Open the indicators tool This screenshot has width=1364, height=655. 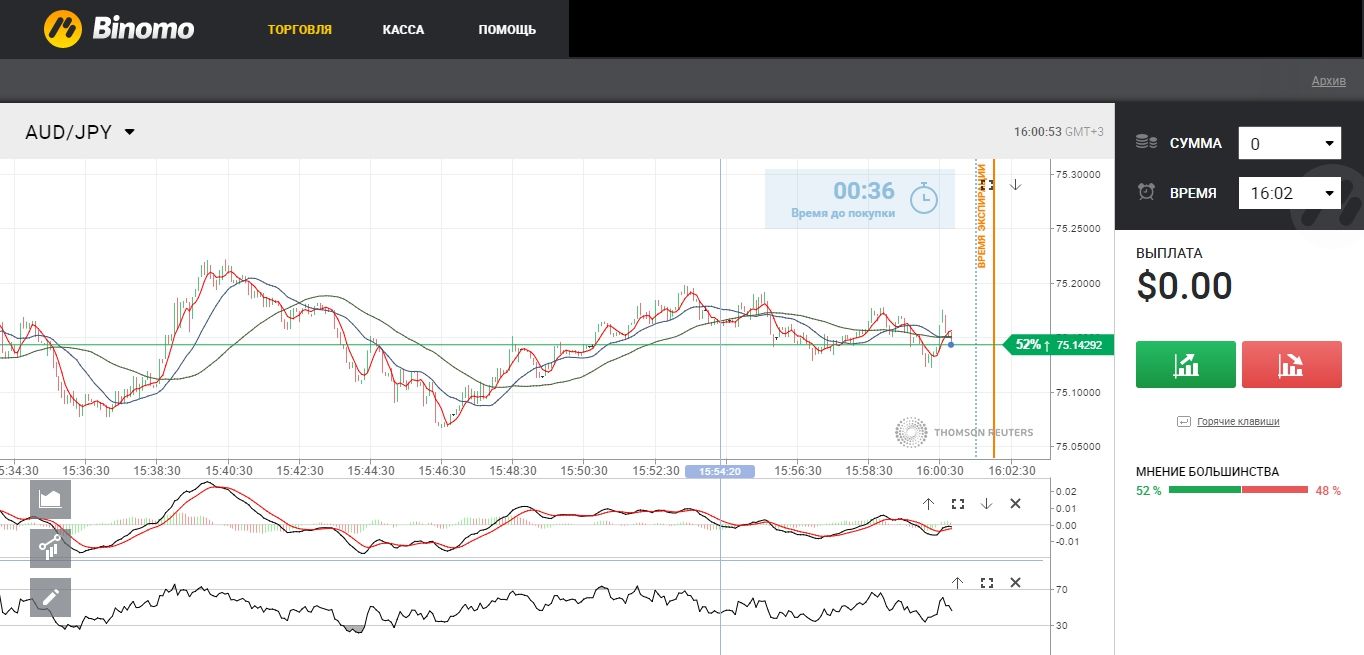click(x=50, y=548)
